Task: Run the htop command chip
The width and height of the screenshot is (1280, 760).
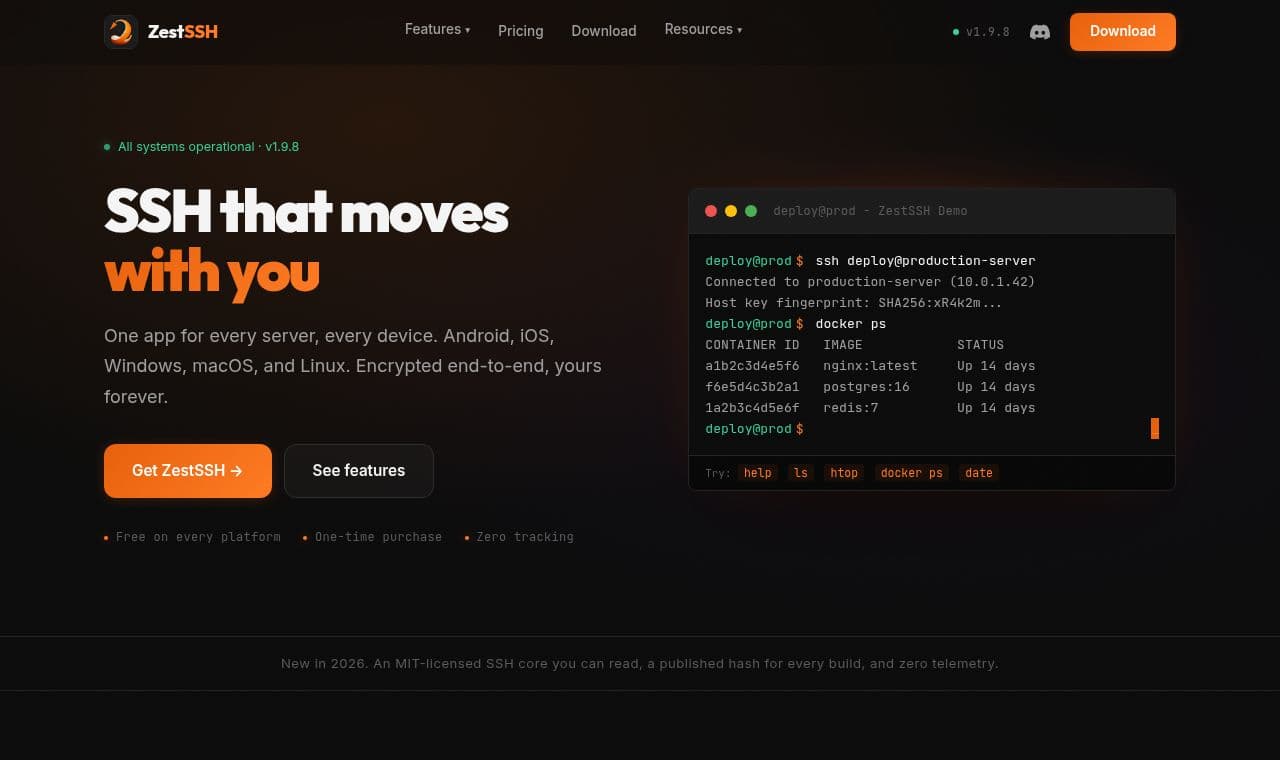Action: pyautogui.click(x=844, y=473)
